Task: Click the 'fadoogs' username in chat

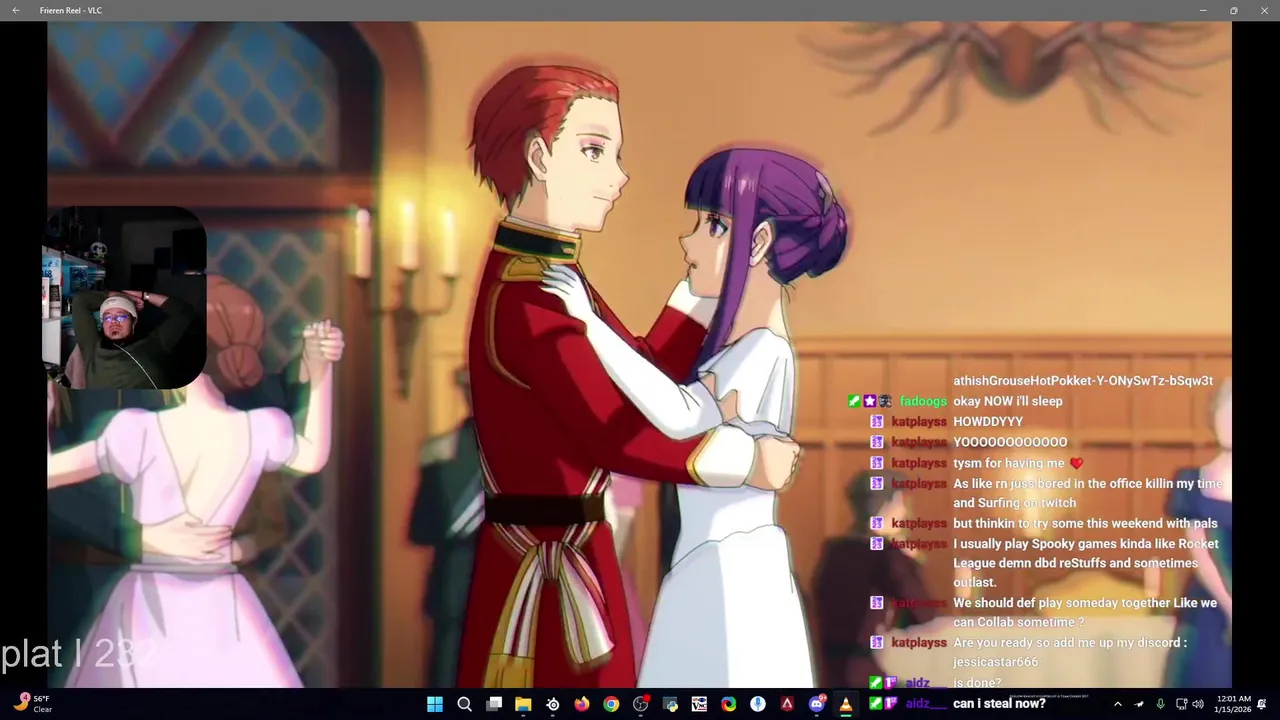Action: click(x=922, y=401)
